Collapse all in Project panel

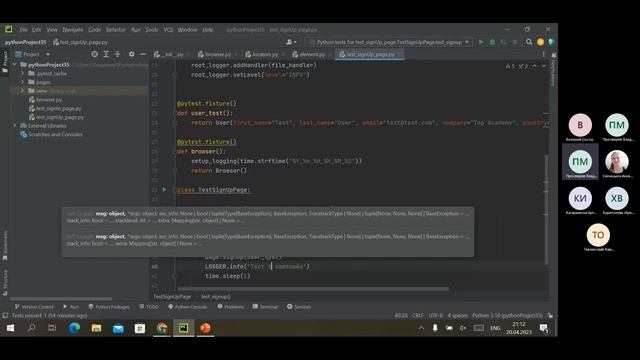pos(118,54)
